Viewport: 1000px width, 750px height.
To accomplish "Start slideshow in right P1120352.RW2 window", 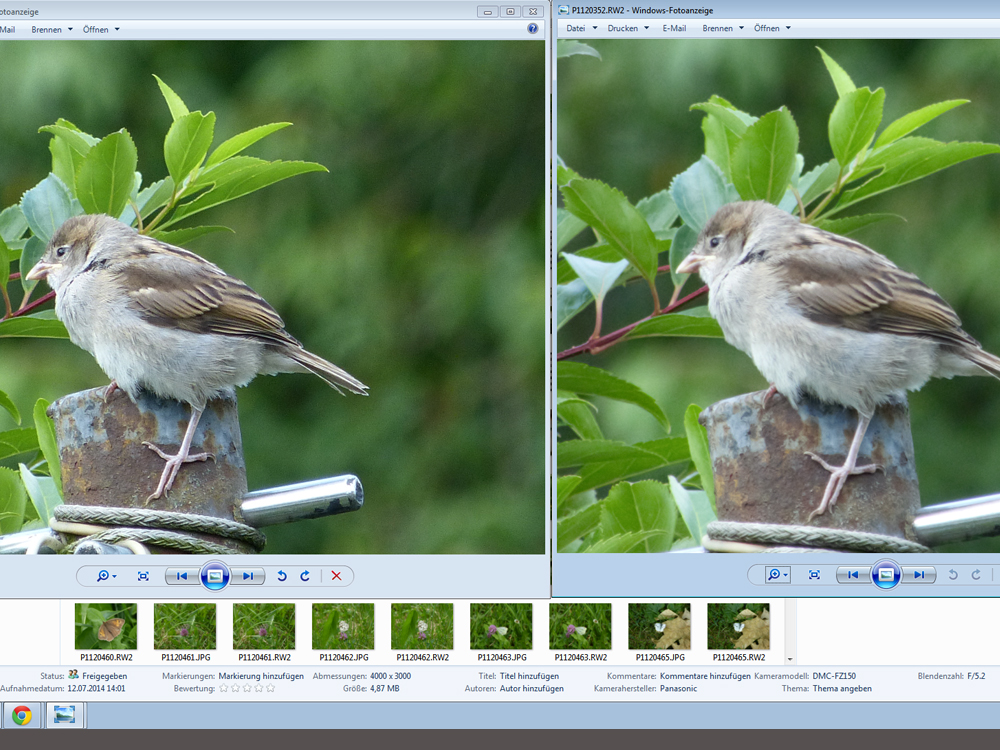I will [x=885, y=575].
